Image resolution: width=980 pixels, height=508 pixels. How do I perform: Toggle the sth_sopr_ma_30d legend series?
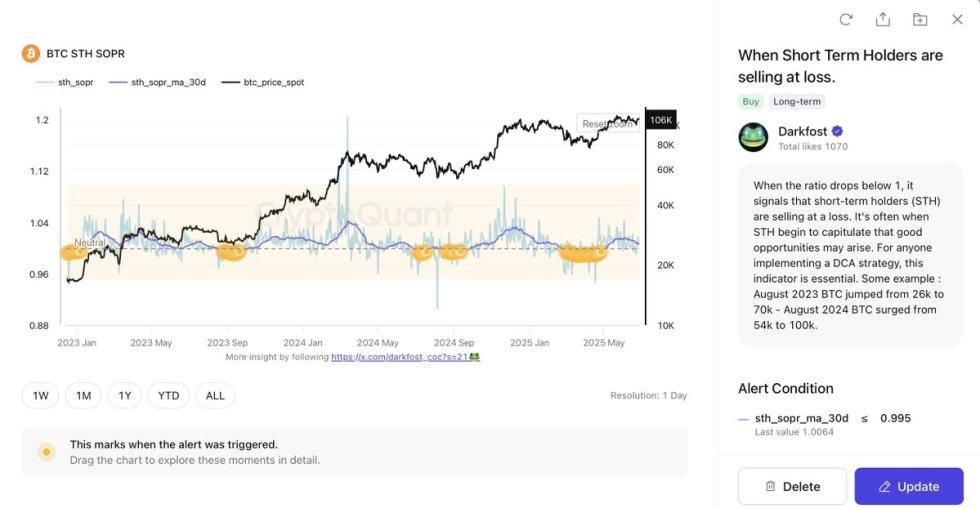tap(157, 82)
